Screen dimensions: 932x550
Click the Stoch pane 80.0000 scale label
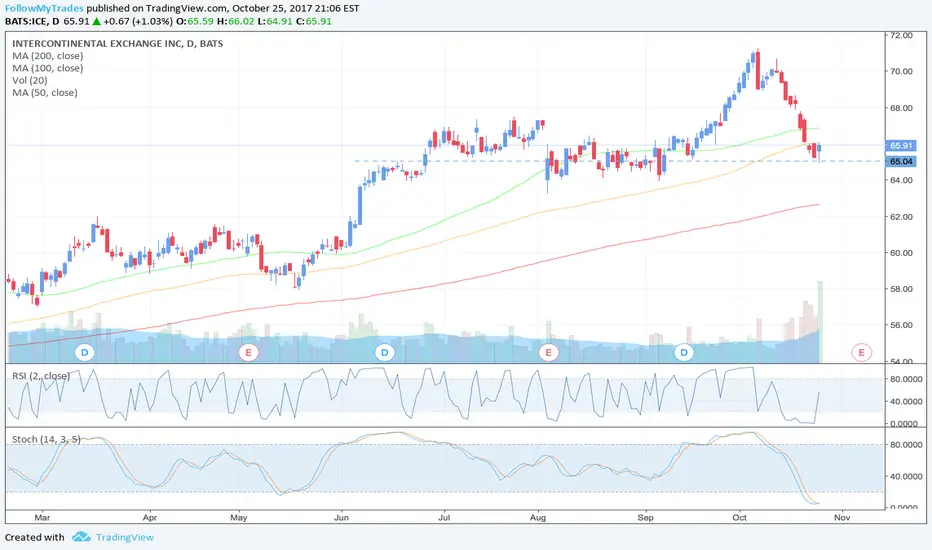tap(906, 445)
